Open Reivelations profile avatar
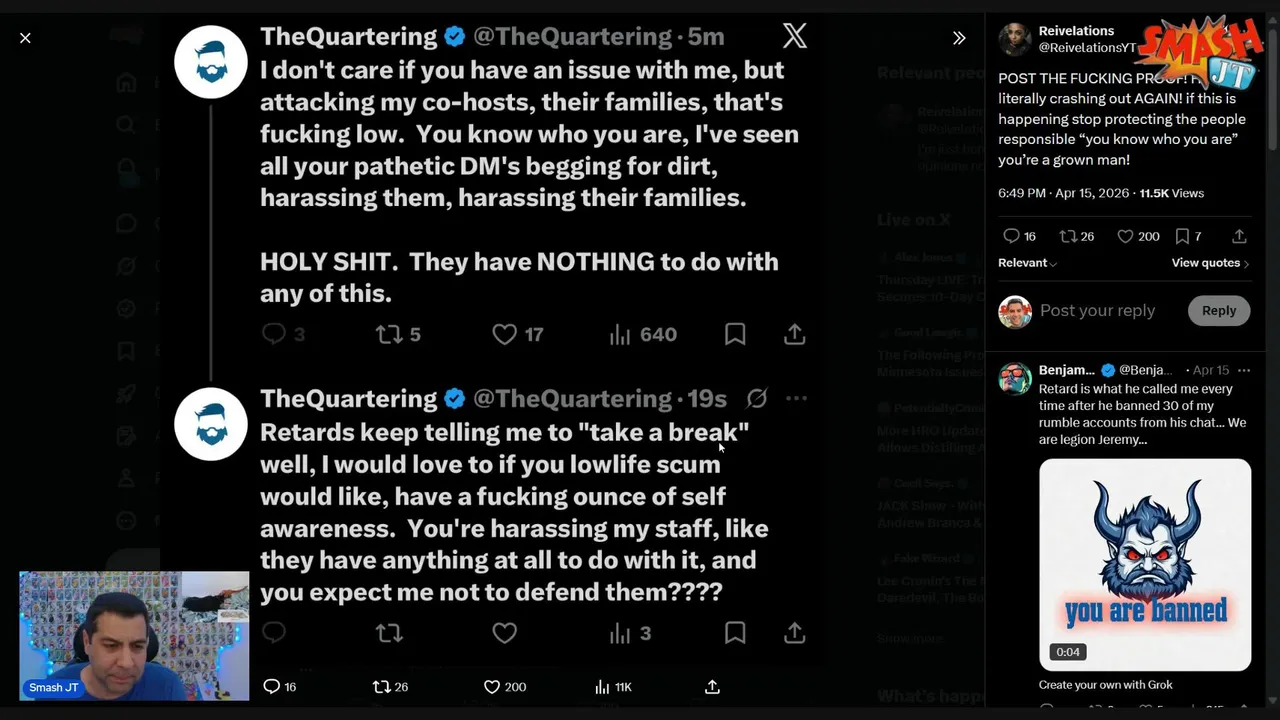The image size is (1280, 720). (x=1014, y=40)
